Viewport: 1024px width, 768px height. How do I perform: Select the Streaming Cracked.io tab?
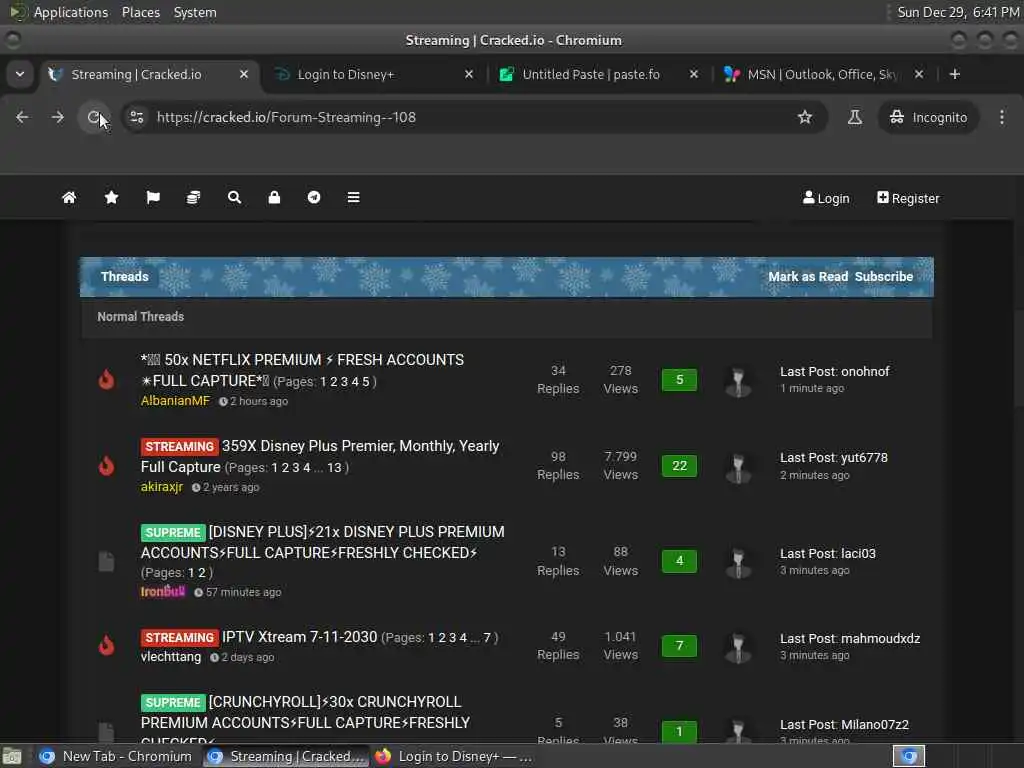(x=149, y=74)
